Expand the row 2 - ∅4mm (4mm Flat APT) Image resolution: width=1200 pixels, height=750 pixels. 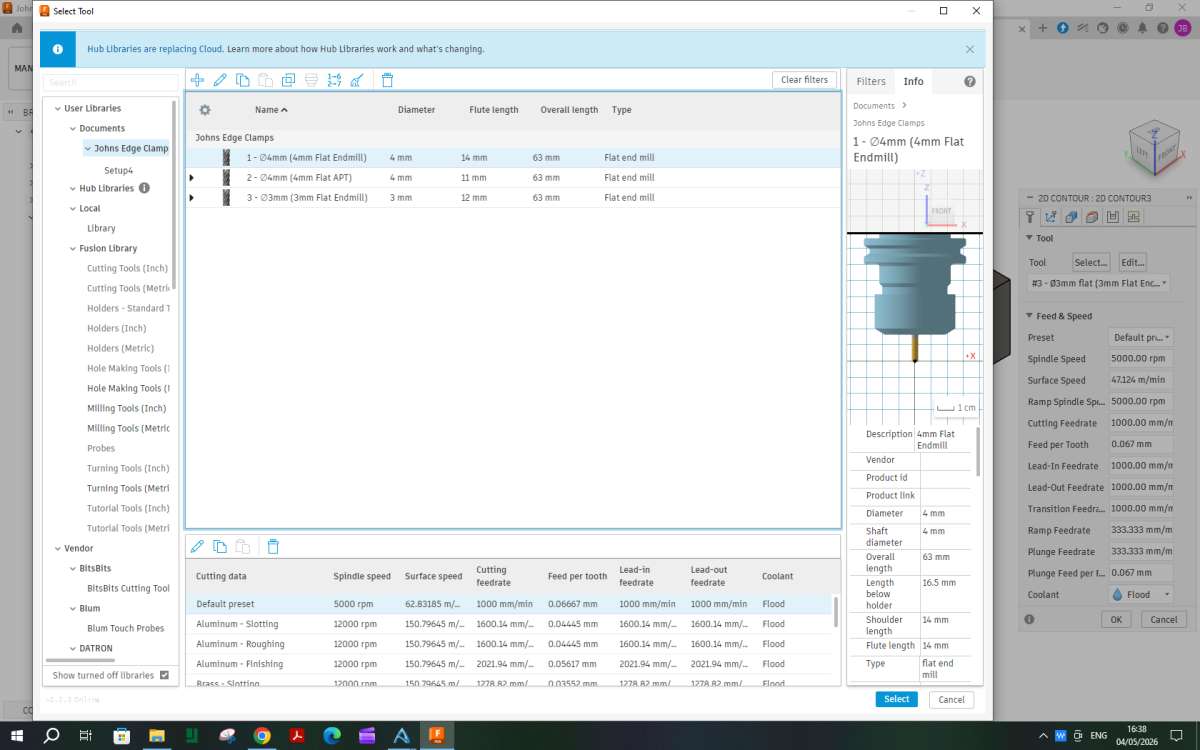[192, 178]
